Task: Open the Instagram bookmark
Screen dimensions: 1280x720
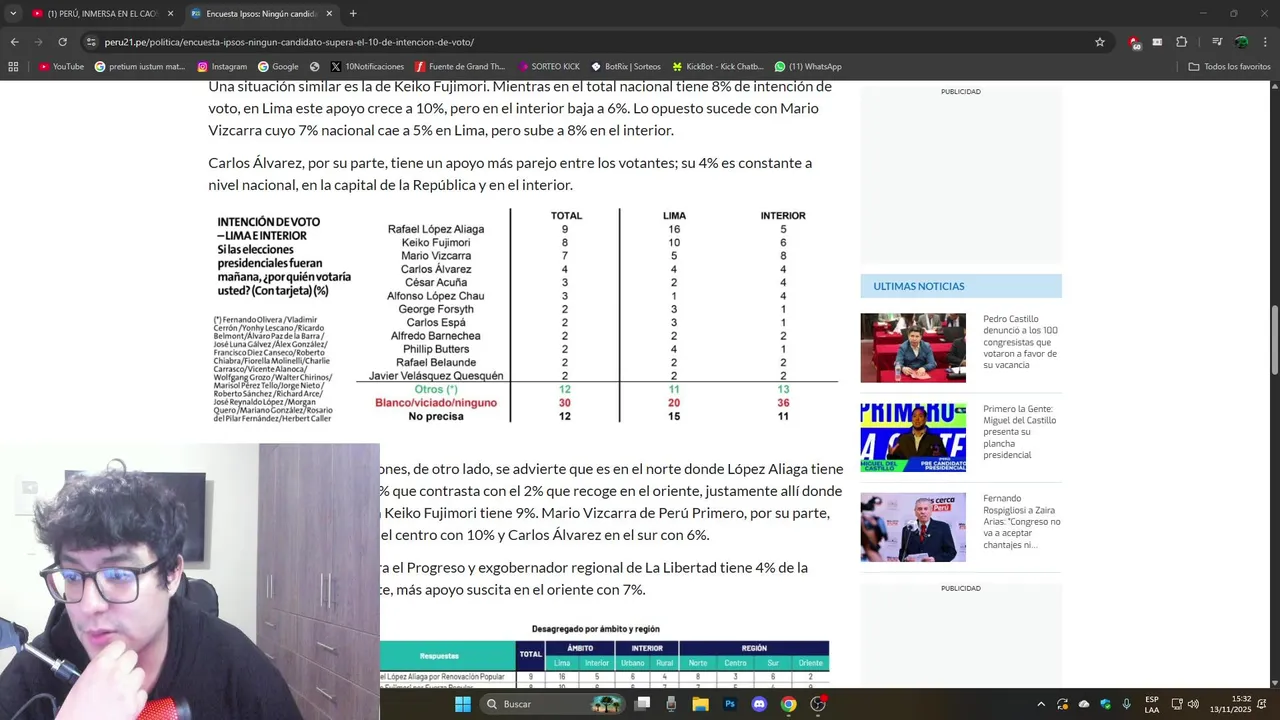Action: pos(222,67)
